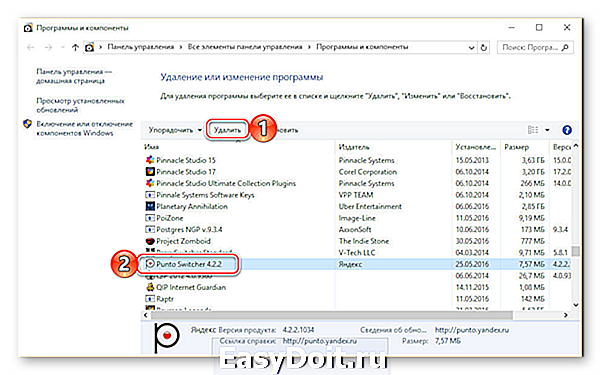This screenshot has width=600, height=375.
Task: Click the search box for programs
Action: pos(535,47)
